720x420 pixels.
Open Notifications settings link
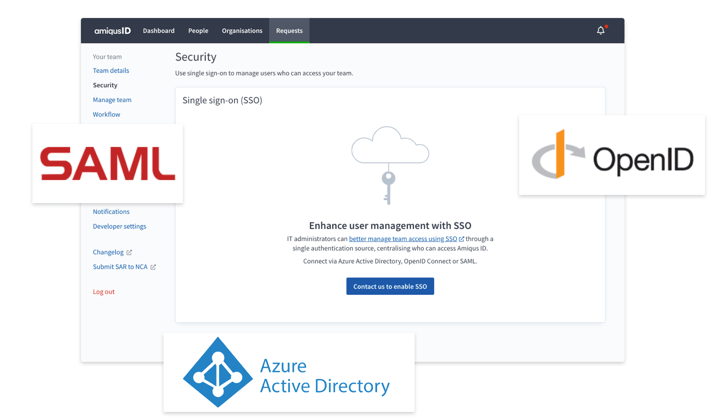[x=111, y=212]
